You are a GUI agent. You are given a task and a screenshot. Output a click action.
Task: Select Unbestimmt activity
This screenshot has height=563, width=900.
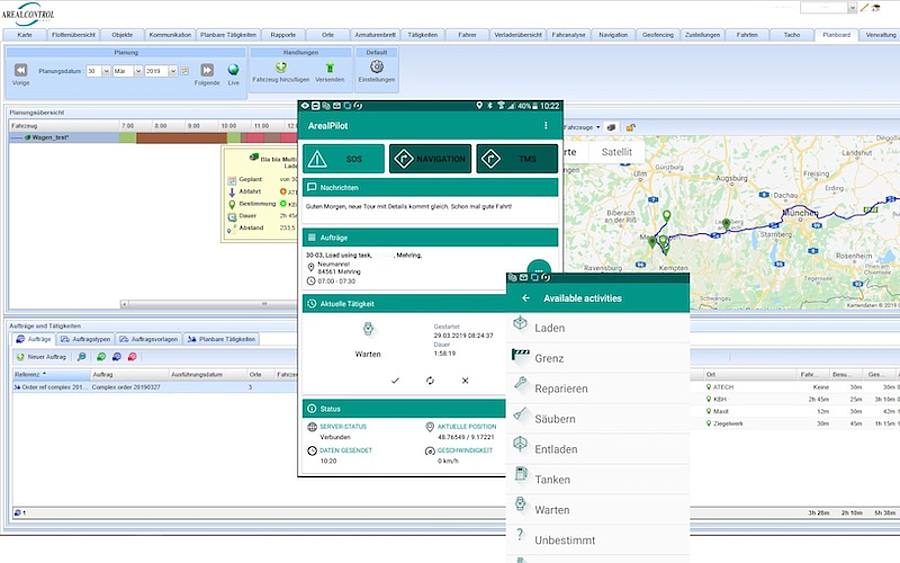click(598, 540)
